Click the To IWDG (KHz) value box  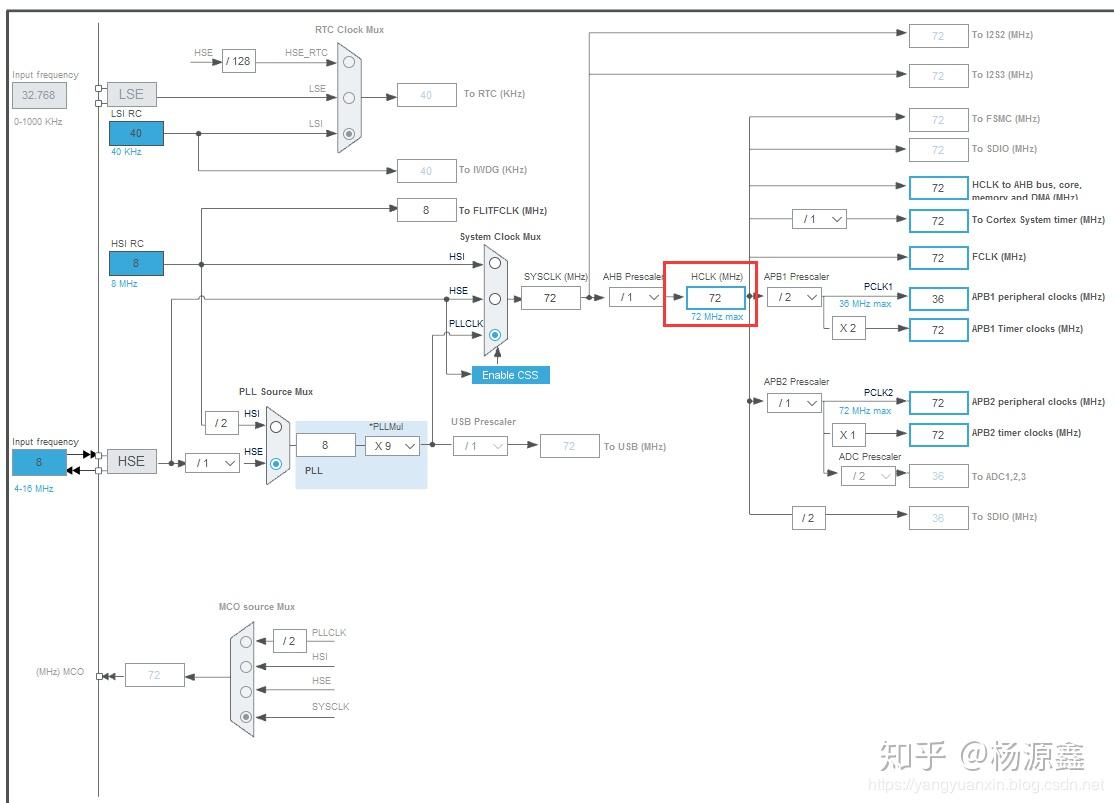[x=426, y=171]
